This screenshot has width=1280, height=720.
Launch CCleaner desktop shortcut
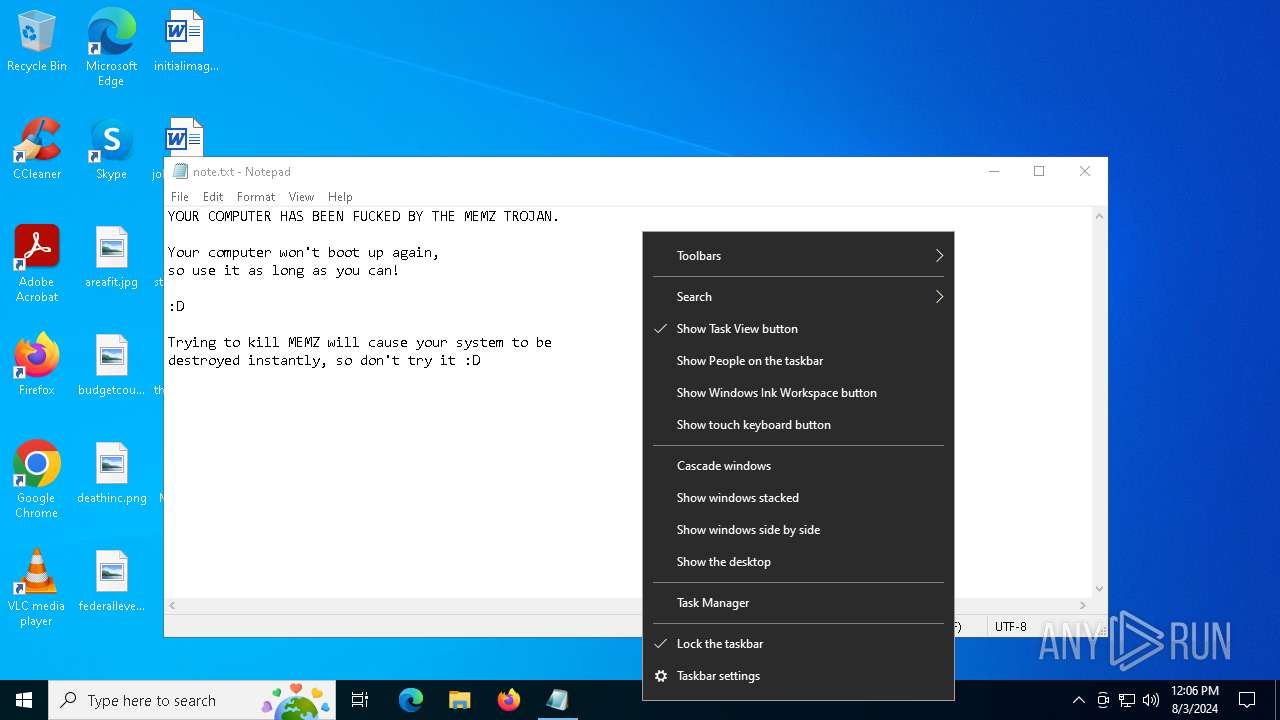coord(37,150)
